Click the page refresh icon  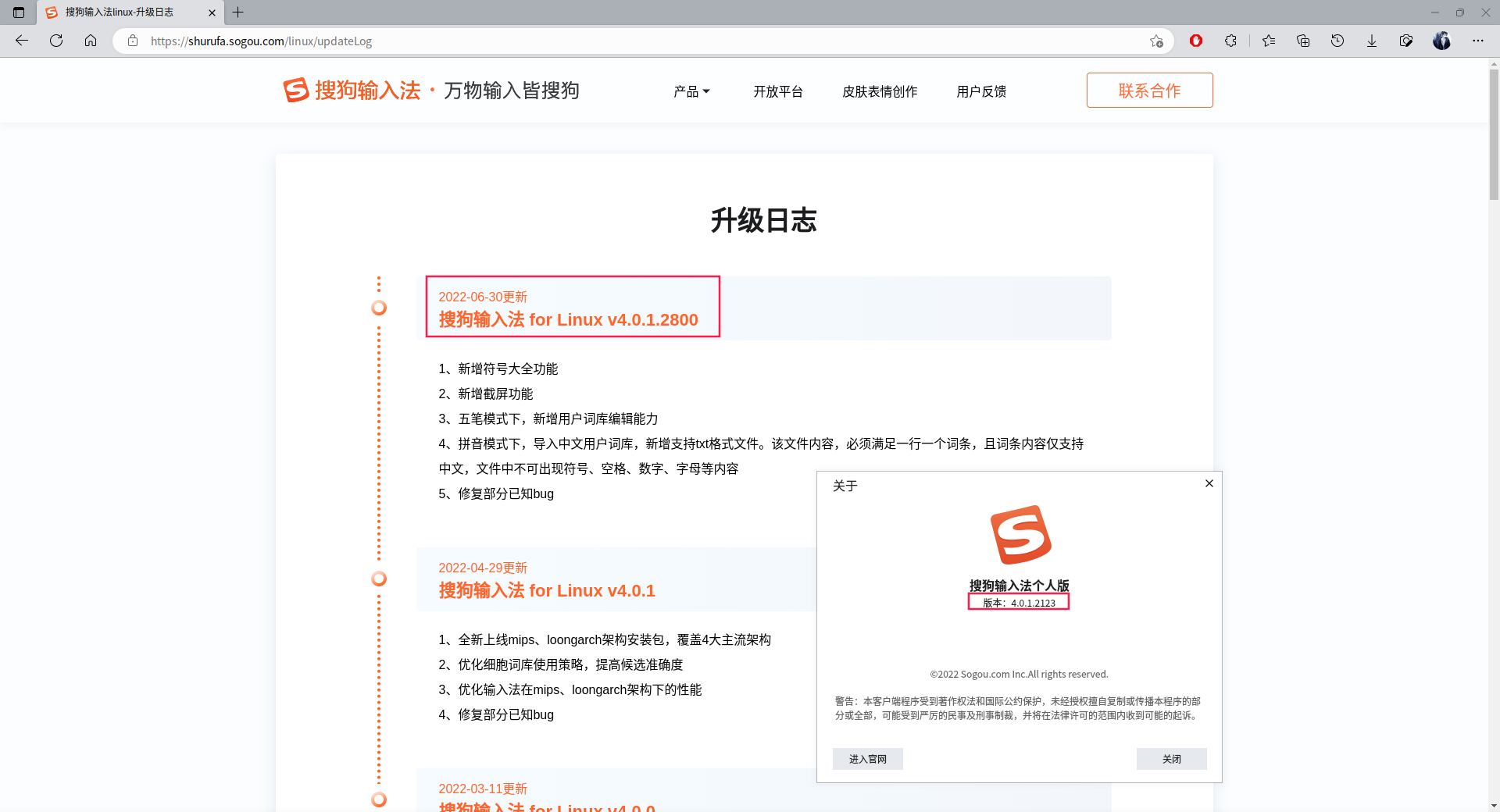click(55, 41)
